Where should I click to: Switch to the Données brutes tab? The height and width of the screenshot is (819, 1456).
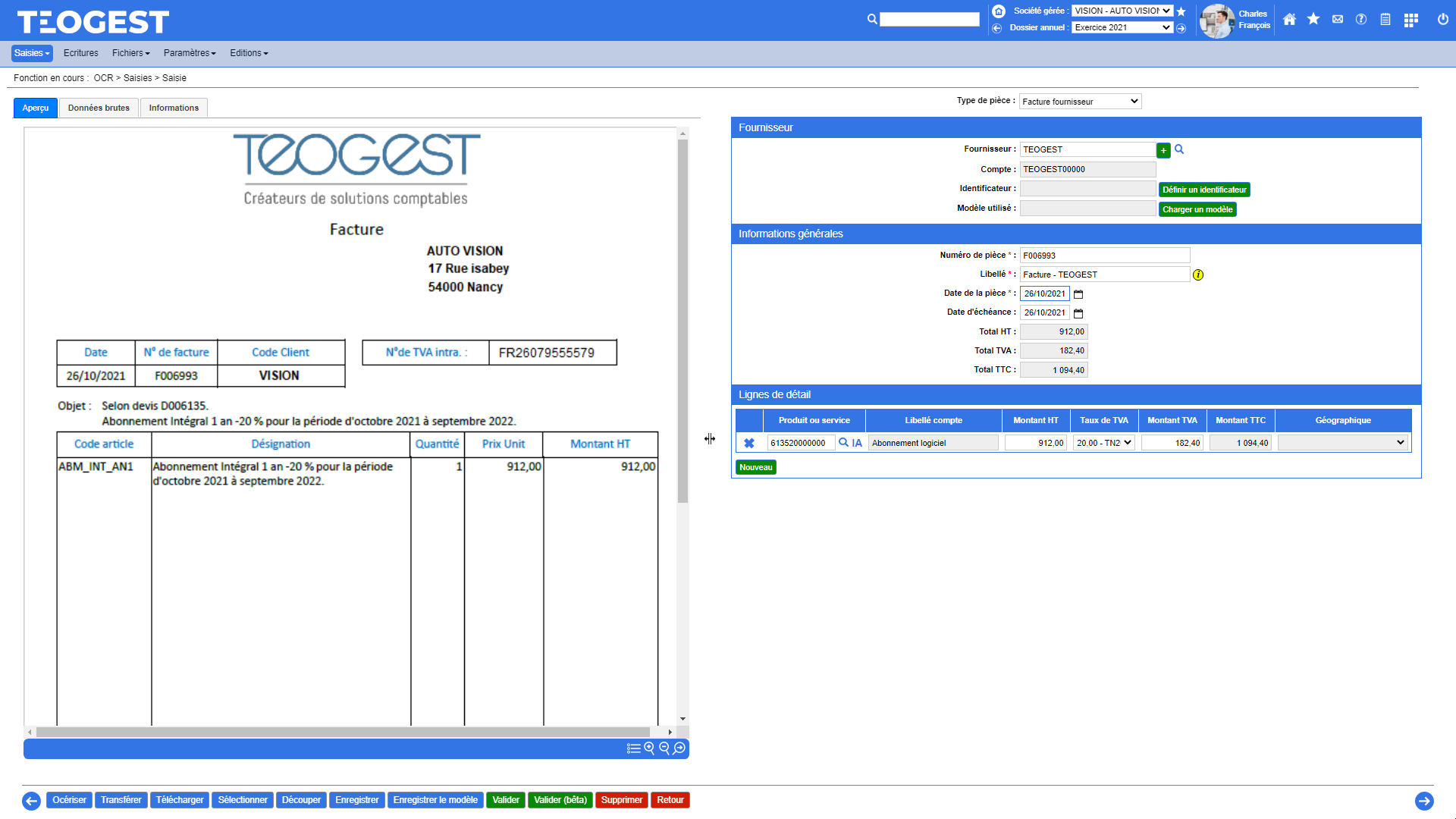(99, 108)
